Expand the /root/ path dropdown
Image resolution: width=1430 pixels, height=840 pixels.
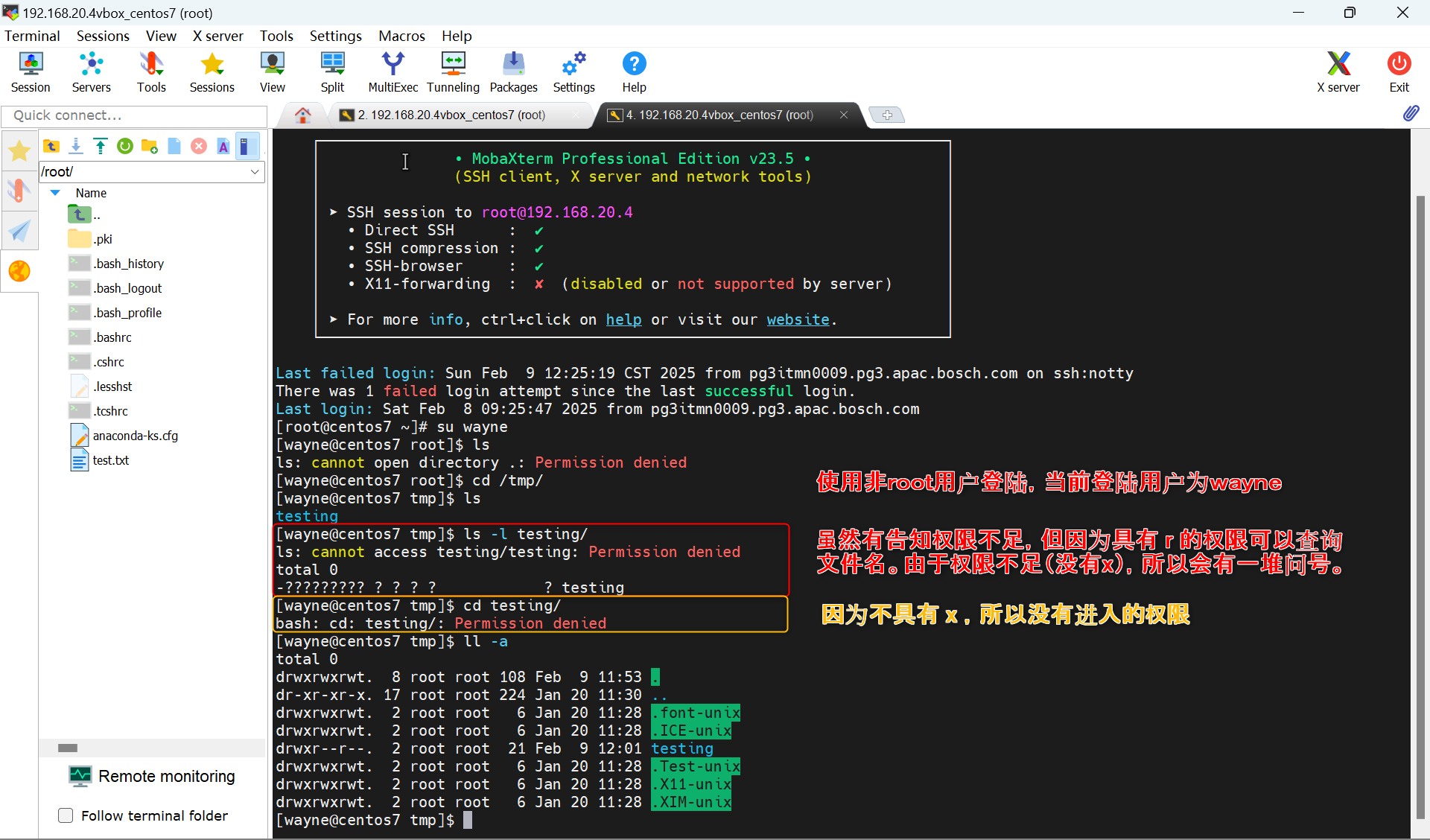point(255,172)
